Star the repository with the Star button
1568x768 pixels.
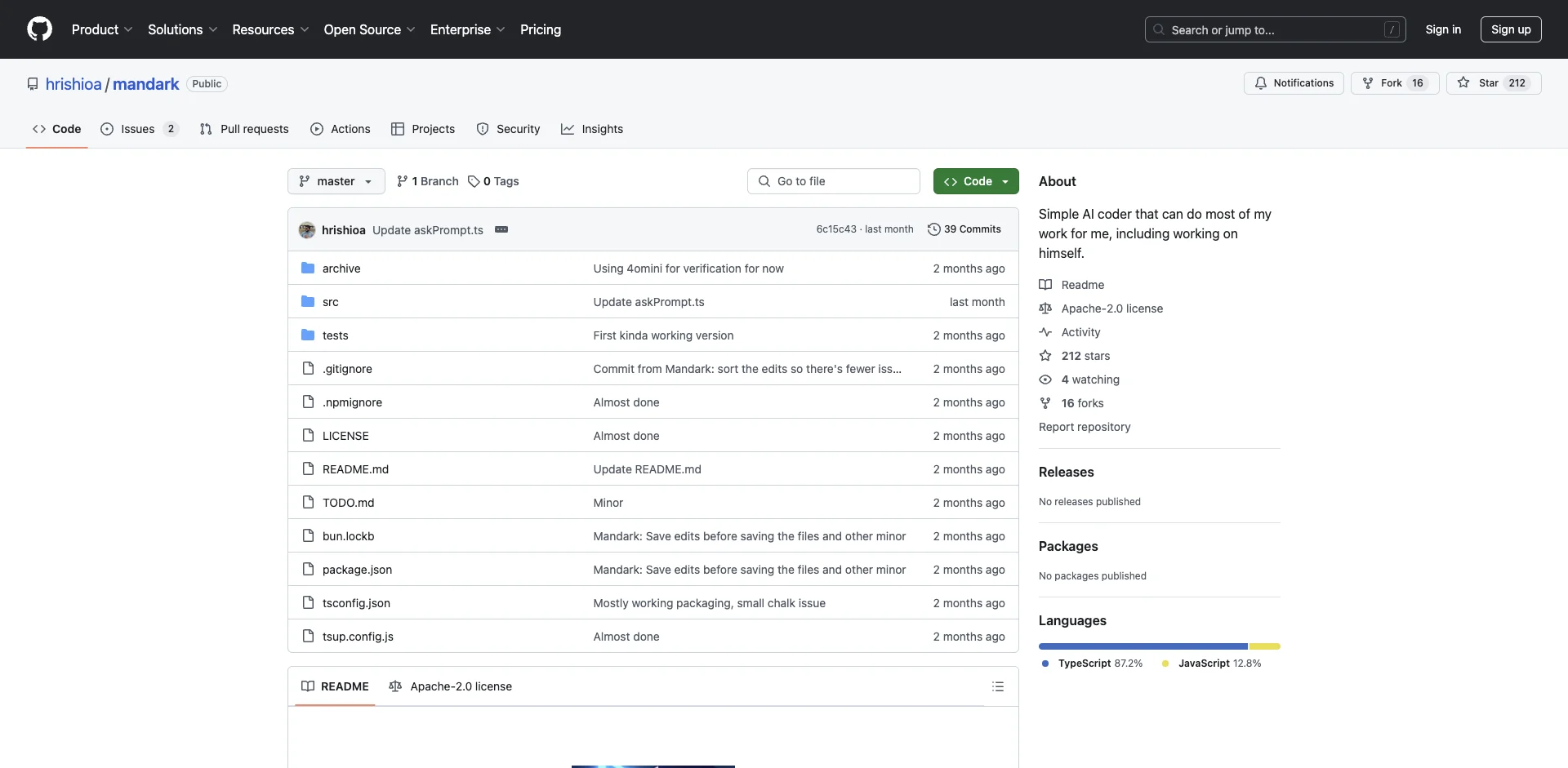1493,83
